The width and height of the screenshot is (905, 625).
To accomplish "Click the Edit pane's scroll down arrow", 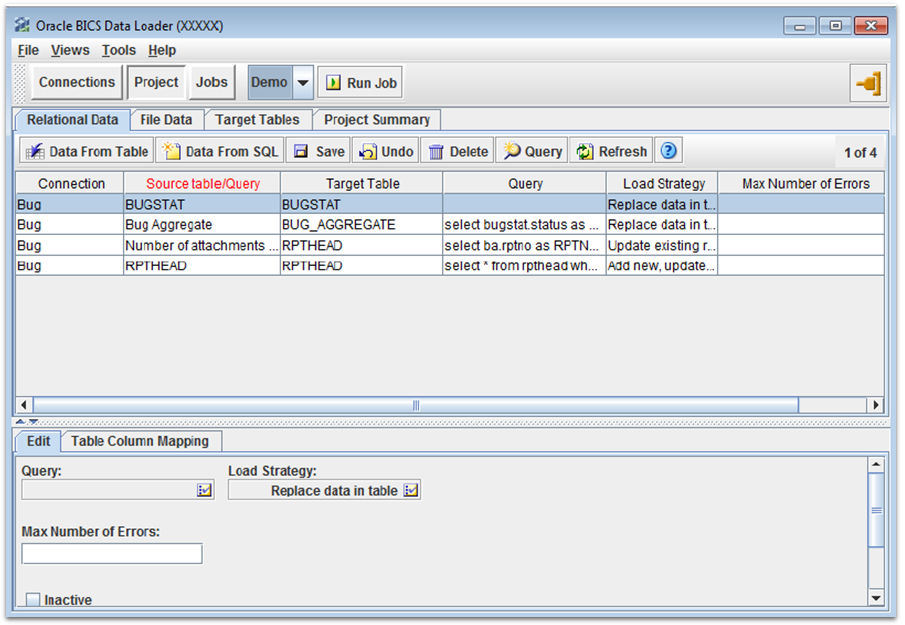I will click(876, 598).
